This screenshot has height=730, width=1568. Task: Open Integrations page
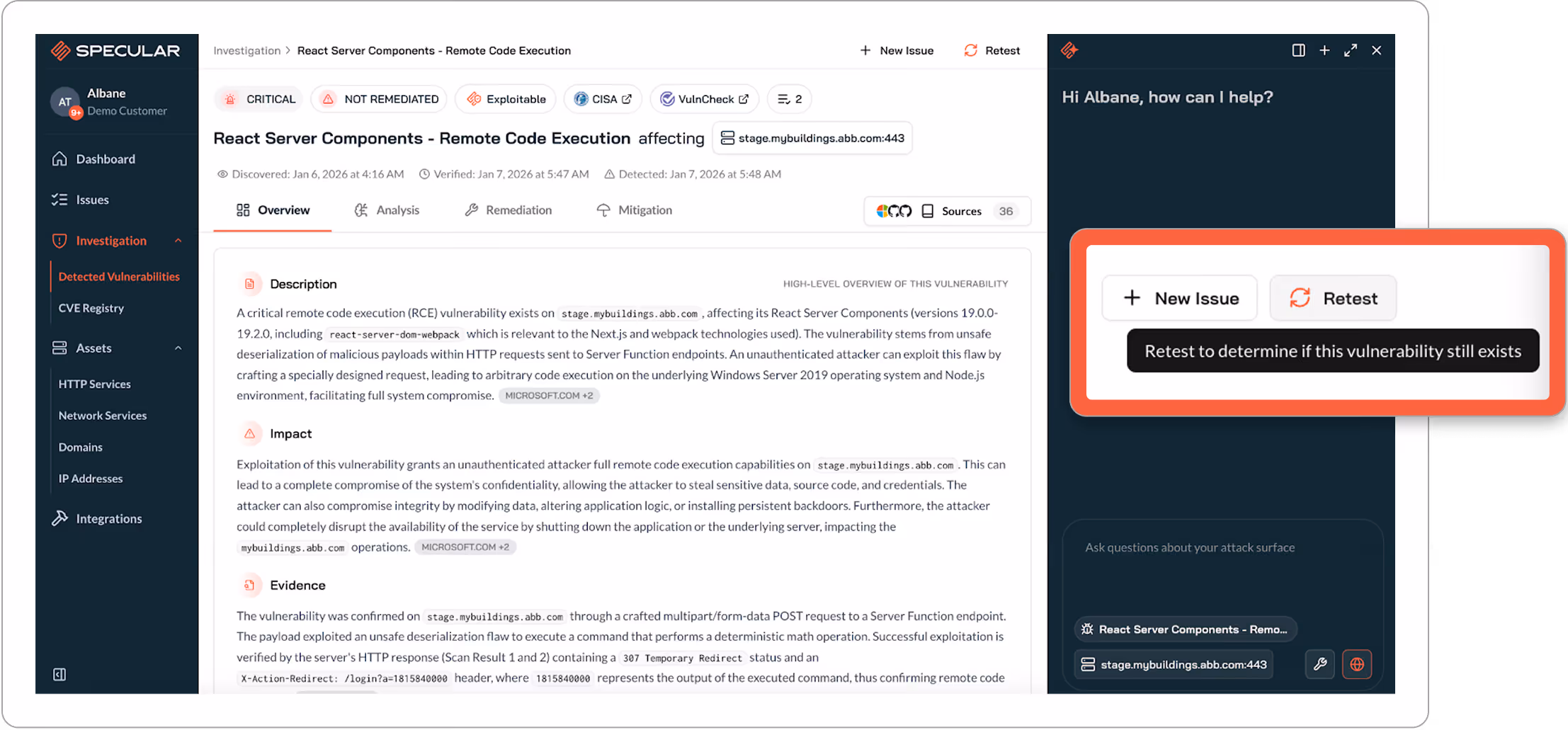108,518
